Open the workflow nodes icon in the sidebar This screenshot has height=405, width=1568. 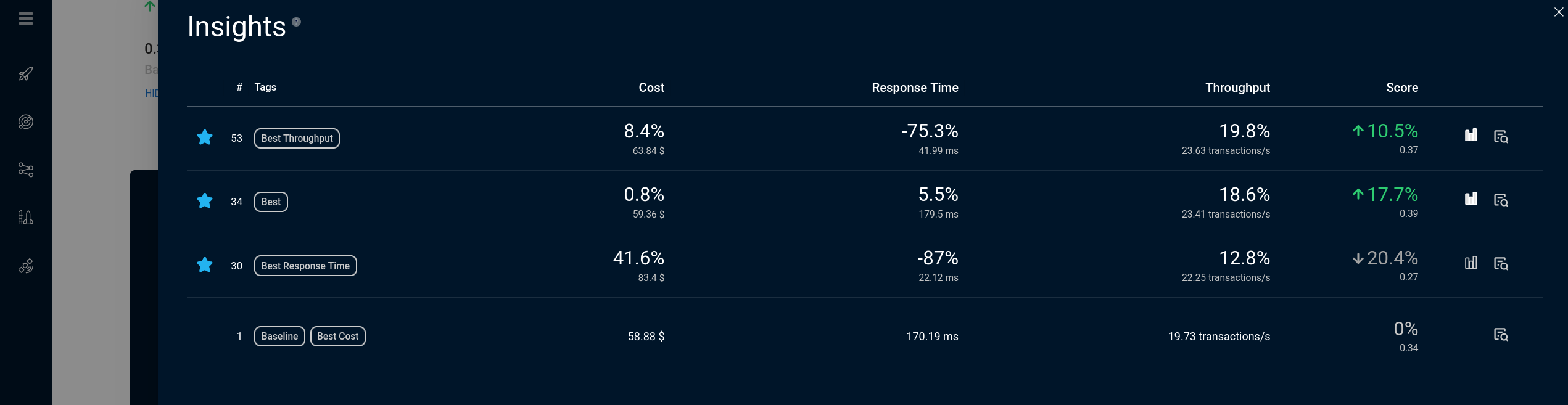[x=26, y=170]
